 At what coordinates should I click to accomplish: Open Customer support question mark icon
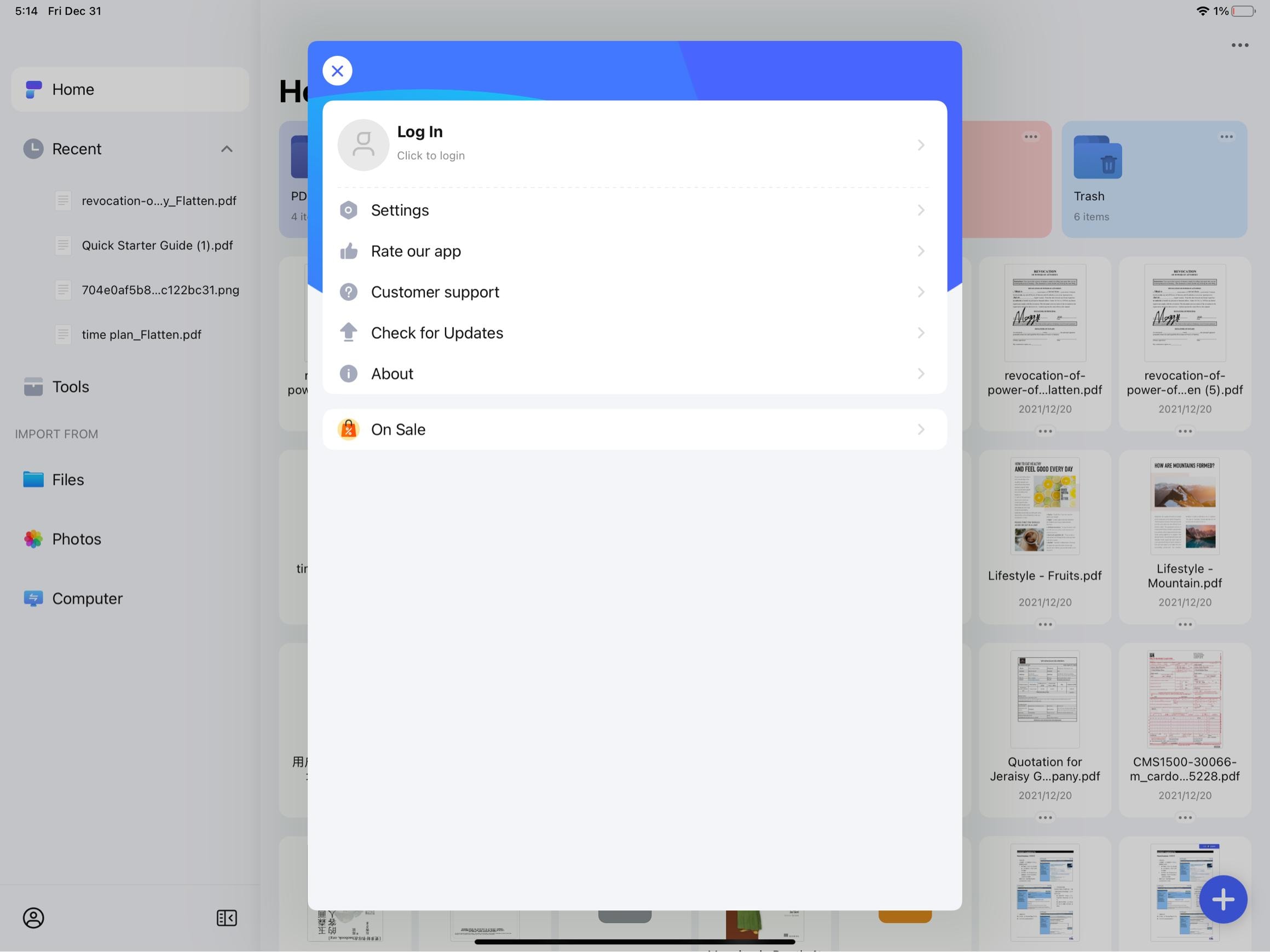pos(349,292)
